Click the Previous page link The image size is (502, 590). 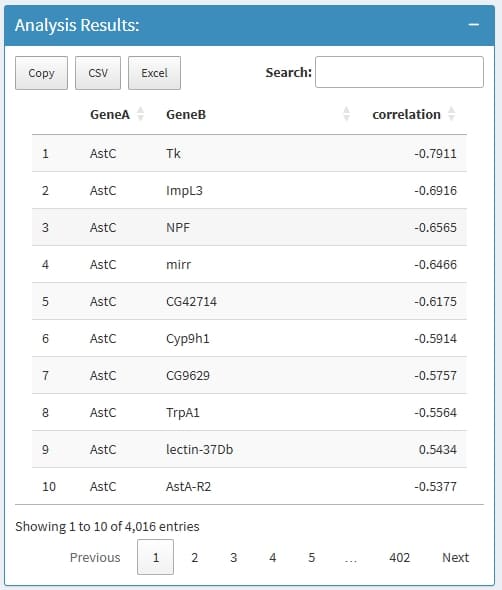point(95,557)
